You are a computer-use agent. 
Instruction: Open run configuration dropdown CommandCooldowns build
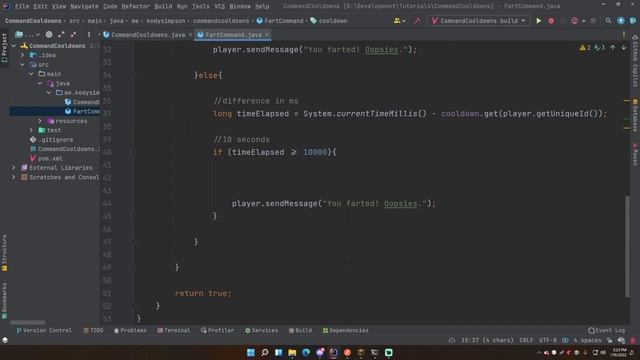click(478, 21)
